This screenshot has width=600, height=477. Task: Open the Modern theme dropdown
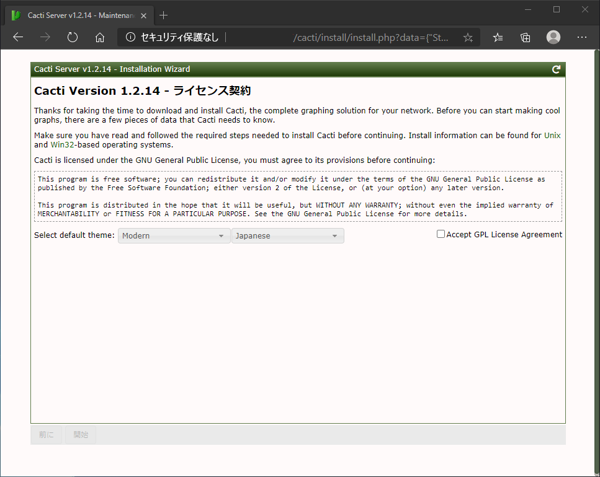click(174, 236)
